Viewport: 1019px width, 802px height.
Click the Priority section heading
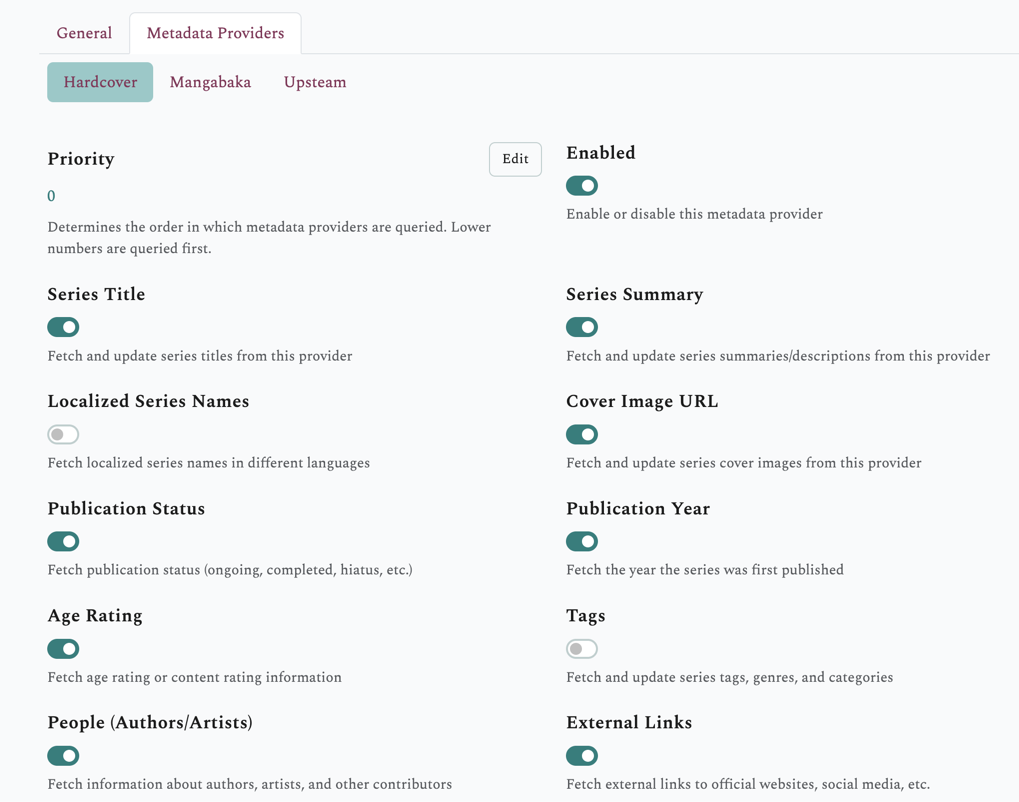[x=81, y=159]
